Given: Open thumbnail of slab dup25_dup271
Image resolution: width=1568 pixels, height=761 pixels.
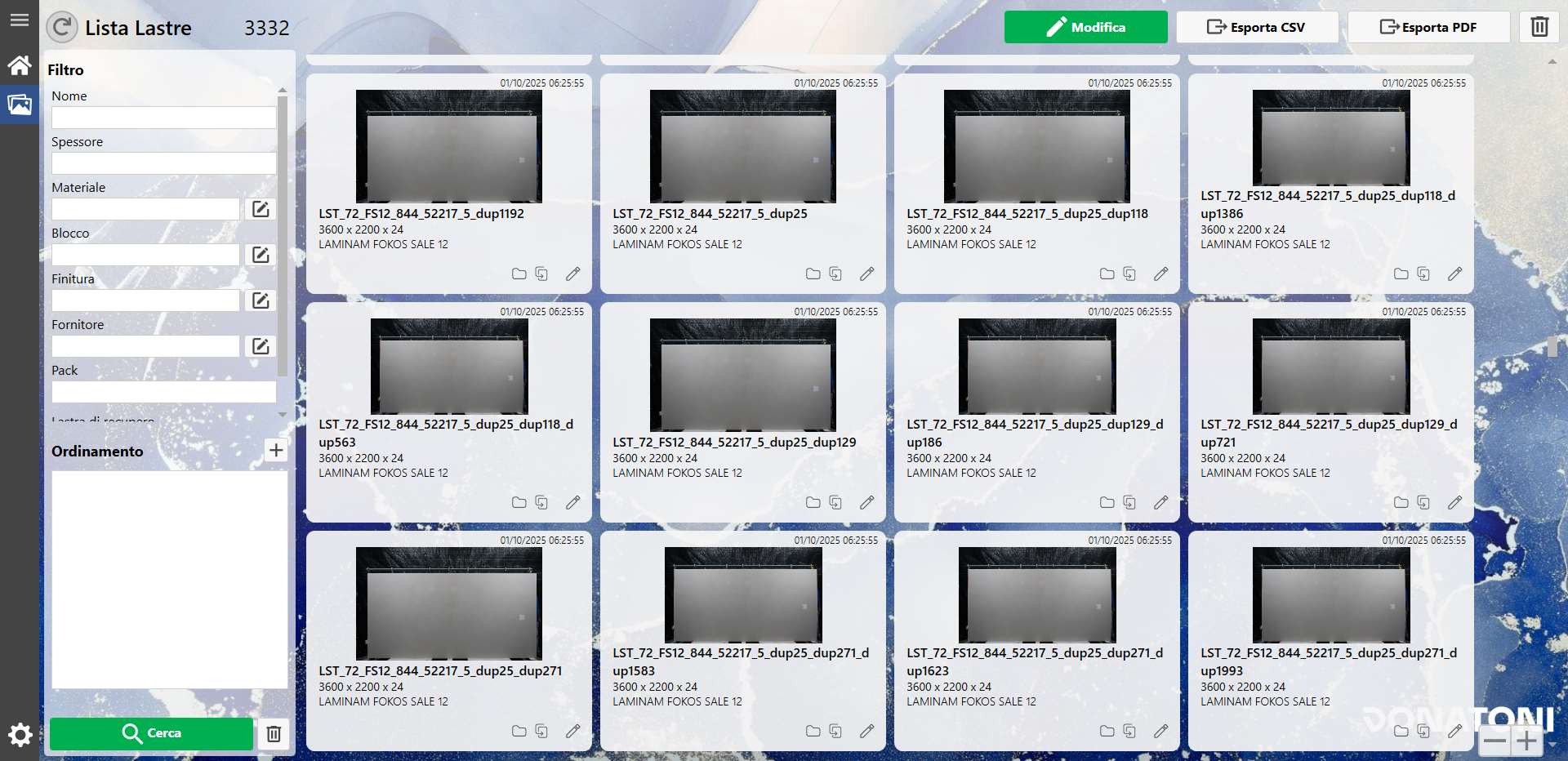Looking at the screenshot, I should (449, 603).
